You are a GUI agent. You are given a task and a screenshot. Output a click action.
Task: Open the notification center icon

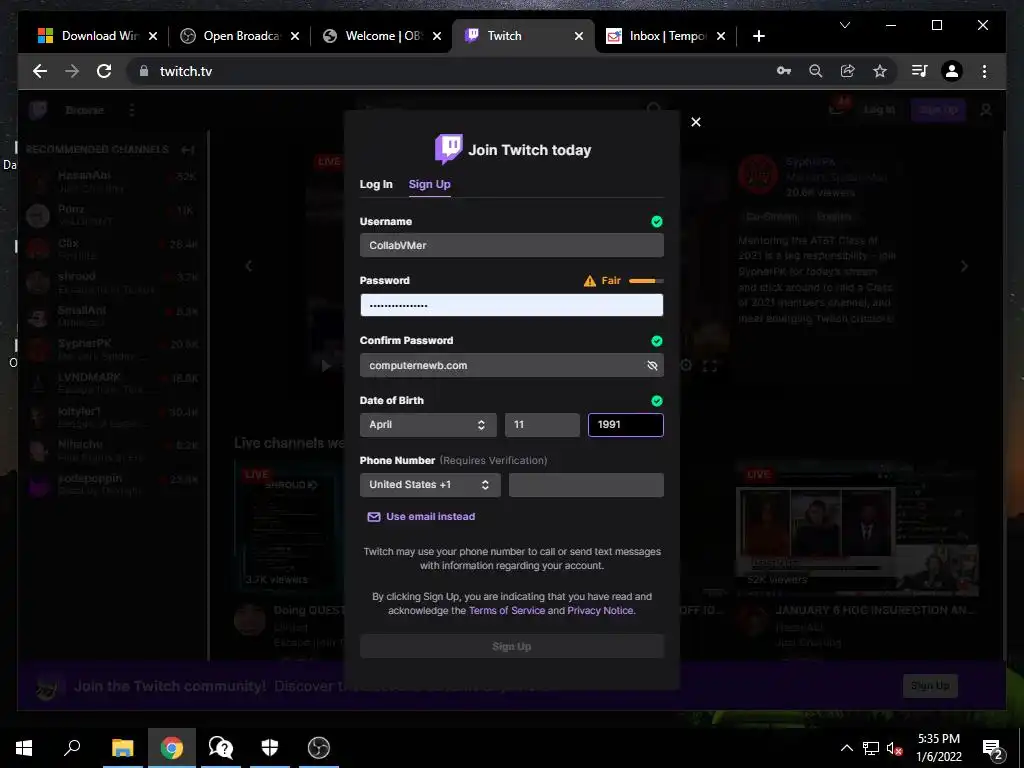click(992, 748)
